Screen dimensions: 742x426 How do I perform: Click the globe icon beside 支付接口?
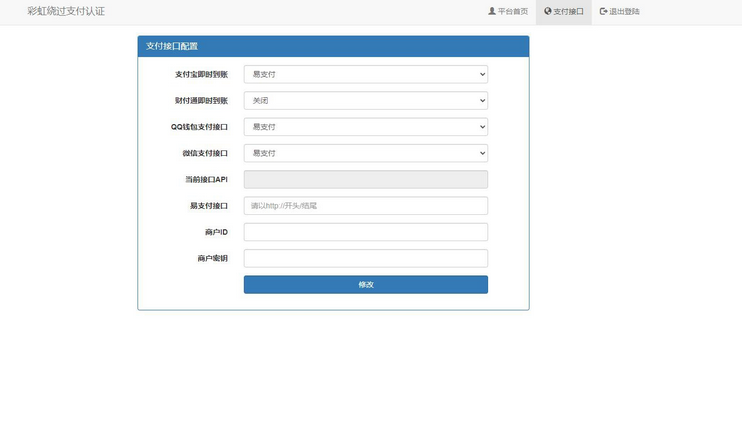tap(548, 11)
